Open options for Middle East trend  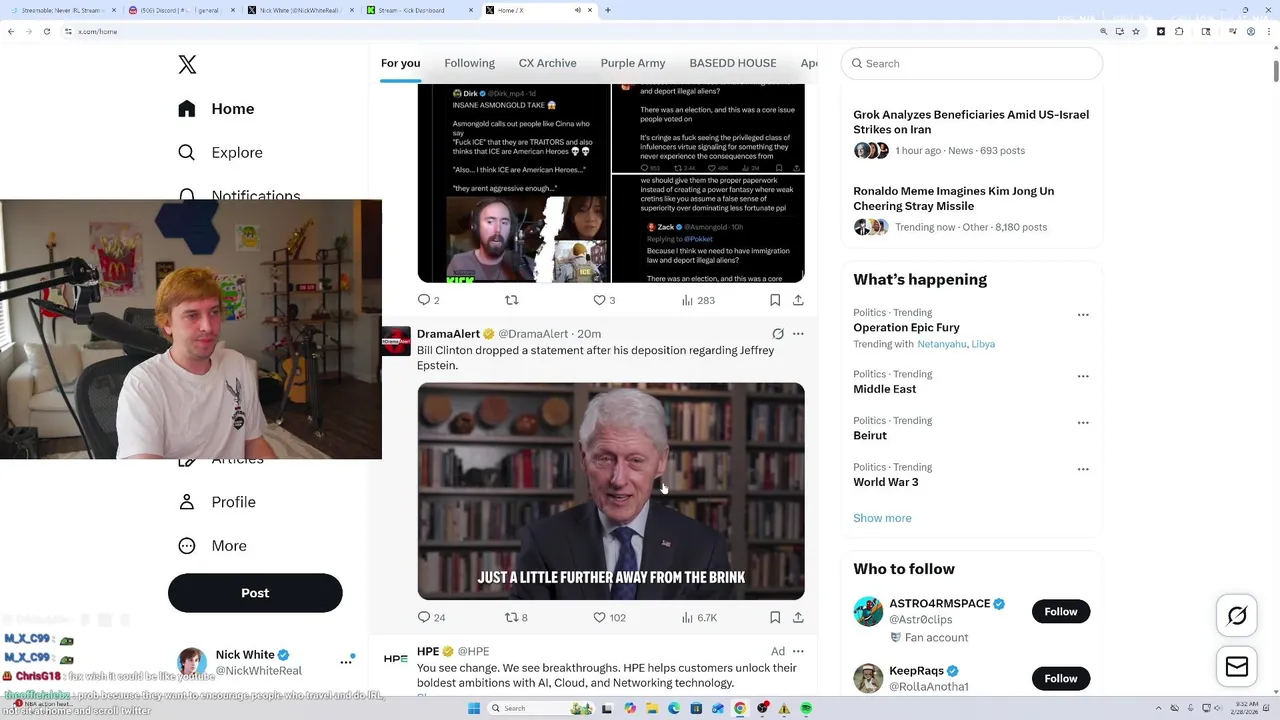[x=1083, y=377]
